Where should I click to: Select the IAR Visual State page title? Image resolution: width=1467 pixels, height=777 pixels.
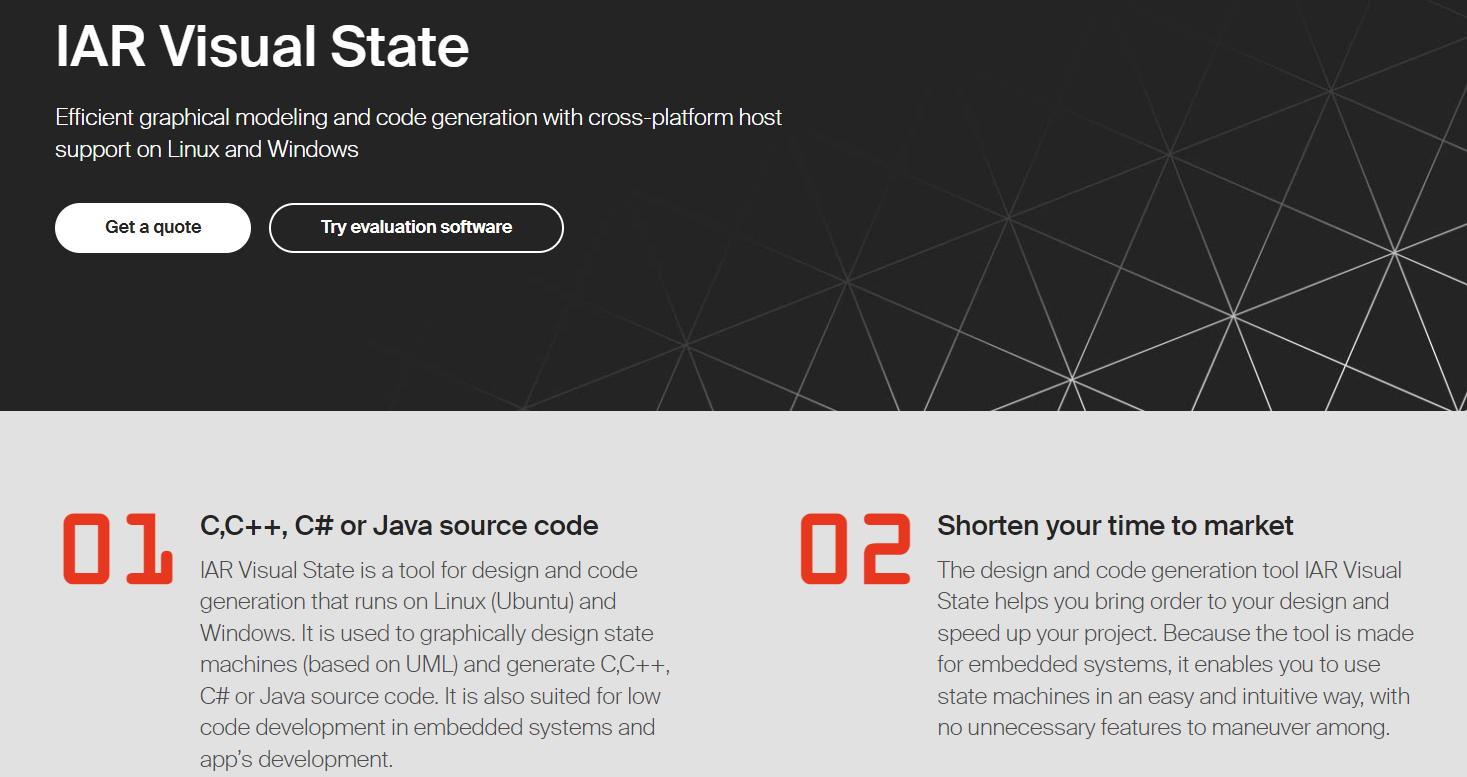(x=262, y=46)
